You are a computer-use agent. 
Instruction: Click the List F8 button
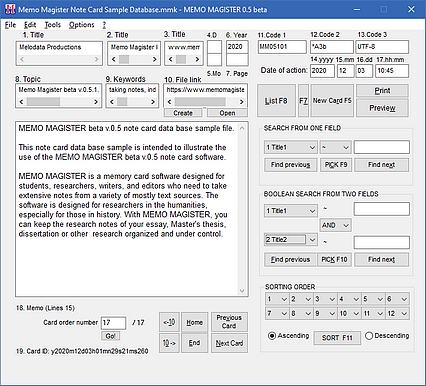276,101
